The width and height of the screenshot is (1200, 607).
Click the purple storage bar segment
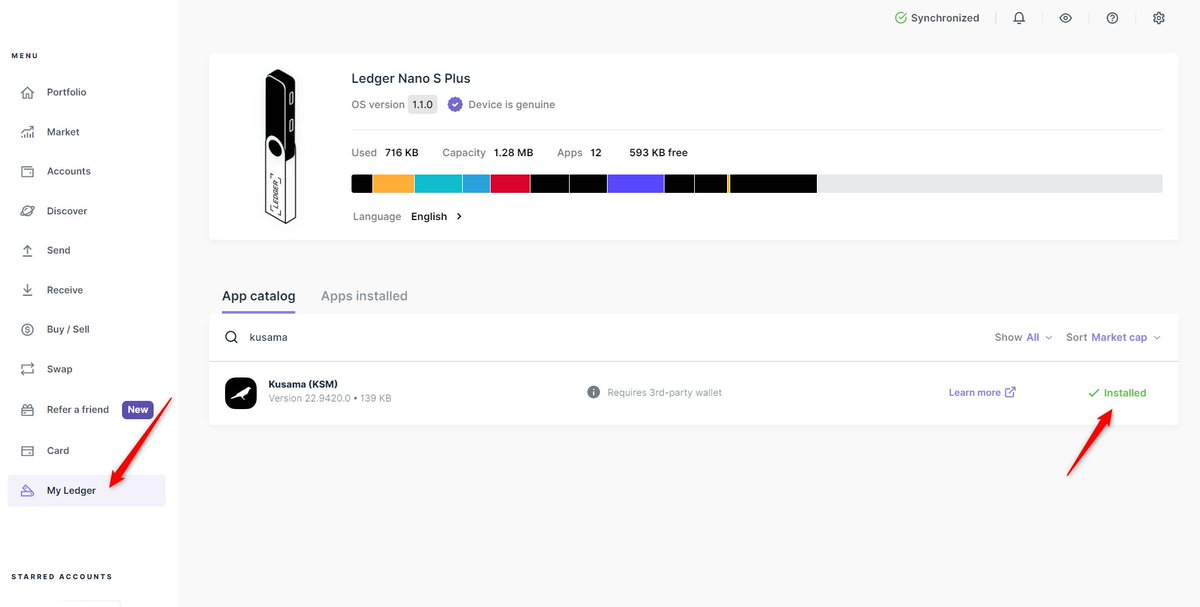click(x=636, y=184)
